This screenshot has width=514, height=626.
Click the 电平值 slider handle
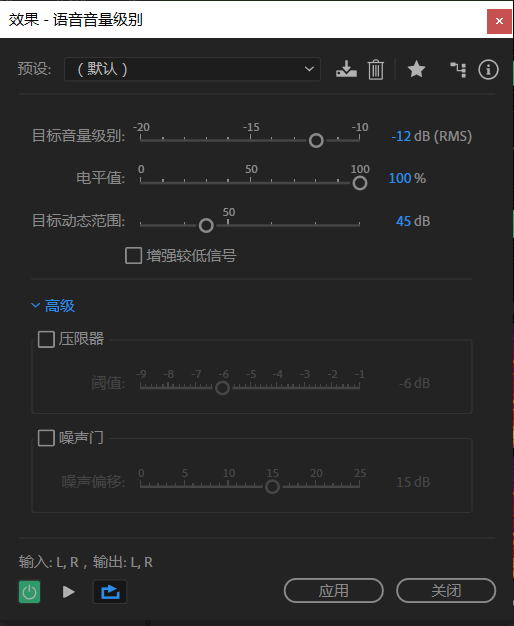pos(359,183)
